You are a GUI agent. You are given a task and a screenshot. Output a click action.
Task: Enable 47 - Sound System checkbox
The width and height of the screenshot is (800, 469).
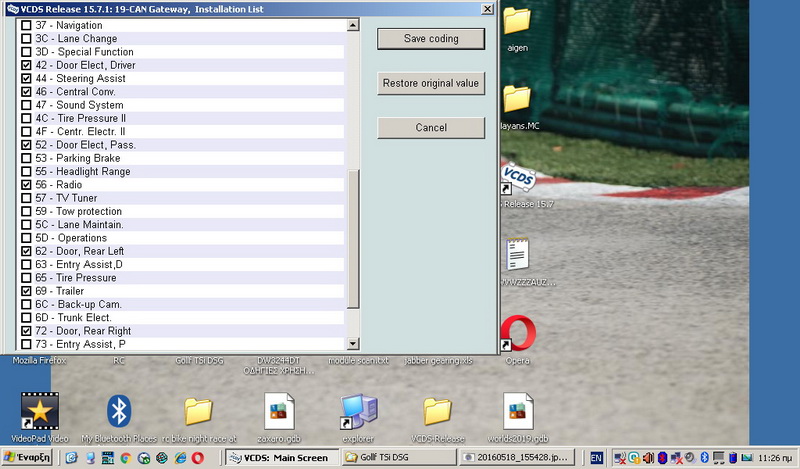point(26,105)
